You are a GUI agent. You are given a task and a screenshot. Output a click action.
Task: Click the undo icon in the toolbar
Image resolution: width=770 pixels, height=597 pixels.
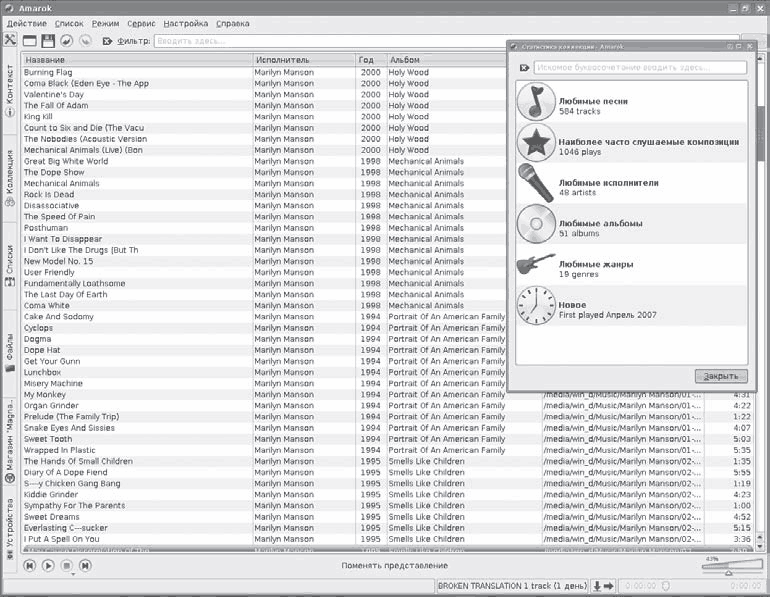coord(66,41)
